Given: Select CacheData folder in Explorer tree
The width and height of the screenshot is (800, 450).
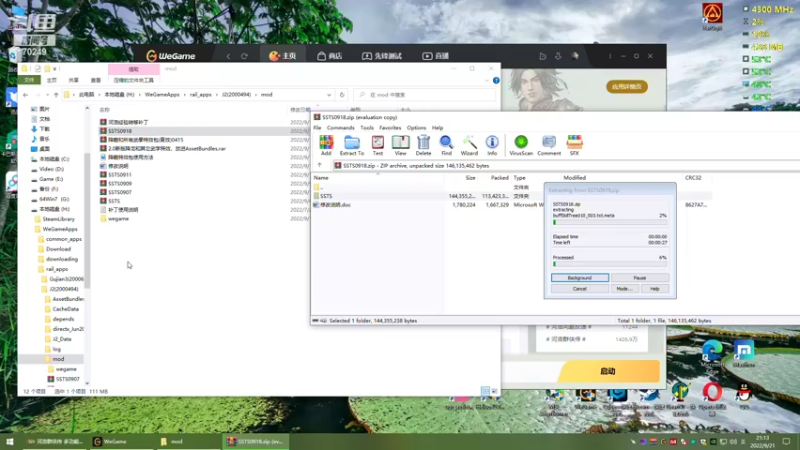Looking at the screenshot, I should click(x=65, y=309).
